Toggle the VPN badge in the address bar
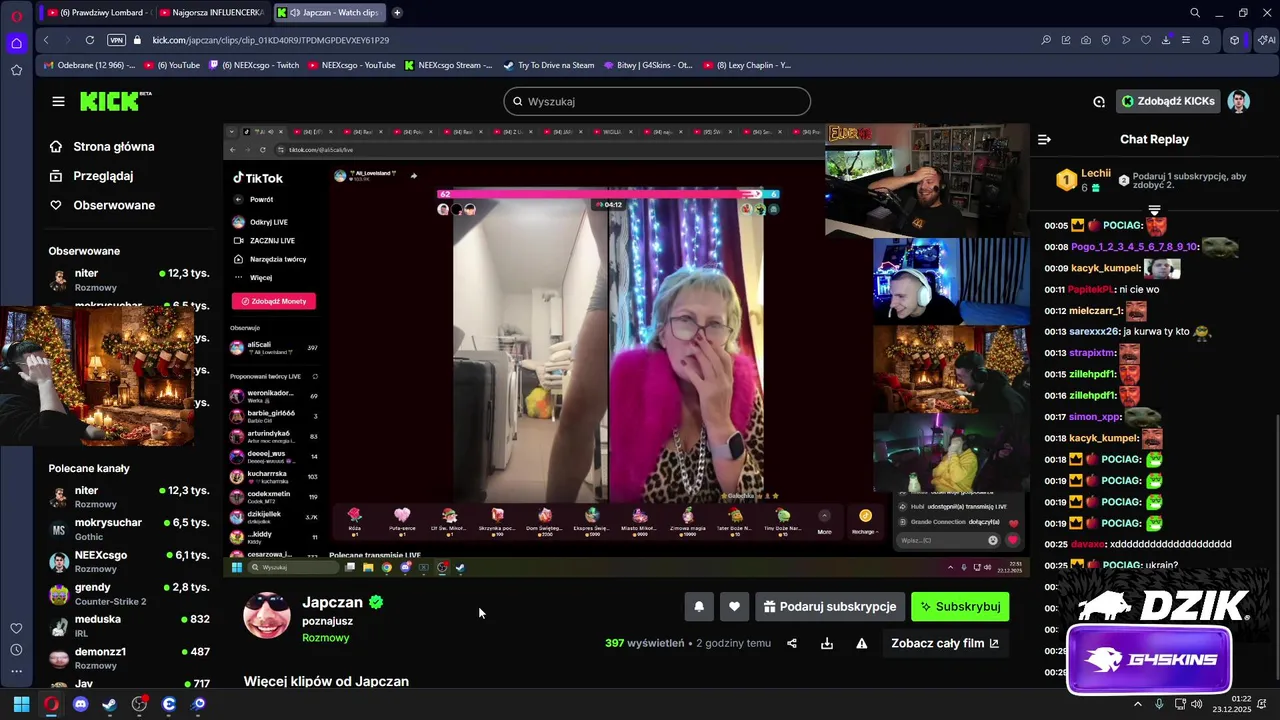The image size is (1280, 720). point(116,40)
